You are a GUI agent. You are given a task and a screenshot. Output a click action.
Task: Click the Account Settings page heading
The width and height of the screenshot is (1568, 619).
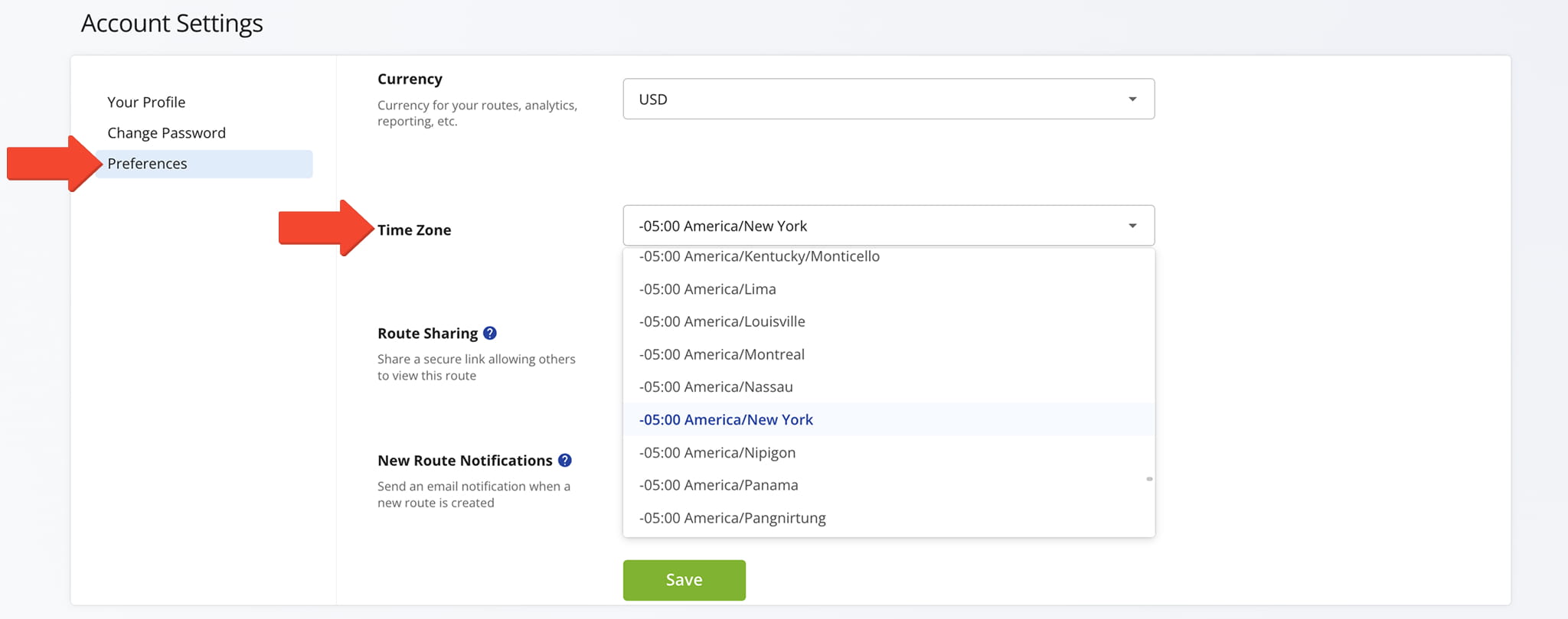(171, 24)
